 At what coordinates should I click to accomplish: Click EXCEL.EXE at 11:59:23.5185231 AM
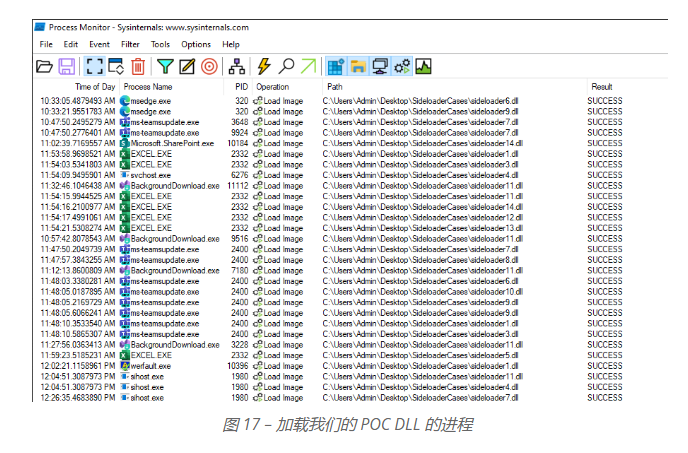point(151,355)
